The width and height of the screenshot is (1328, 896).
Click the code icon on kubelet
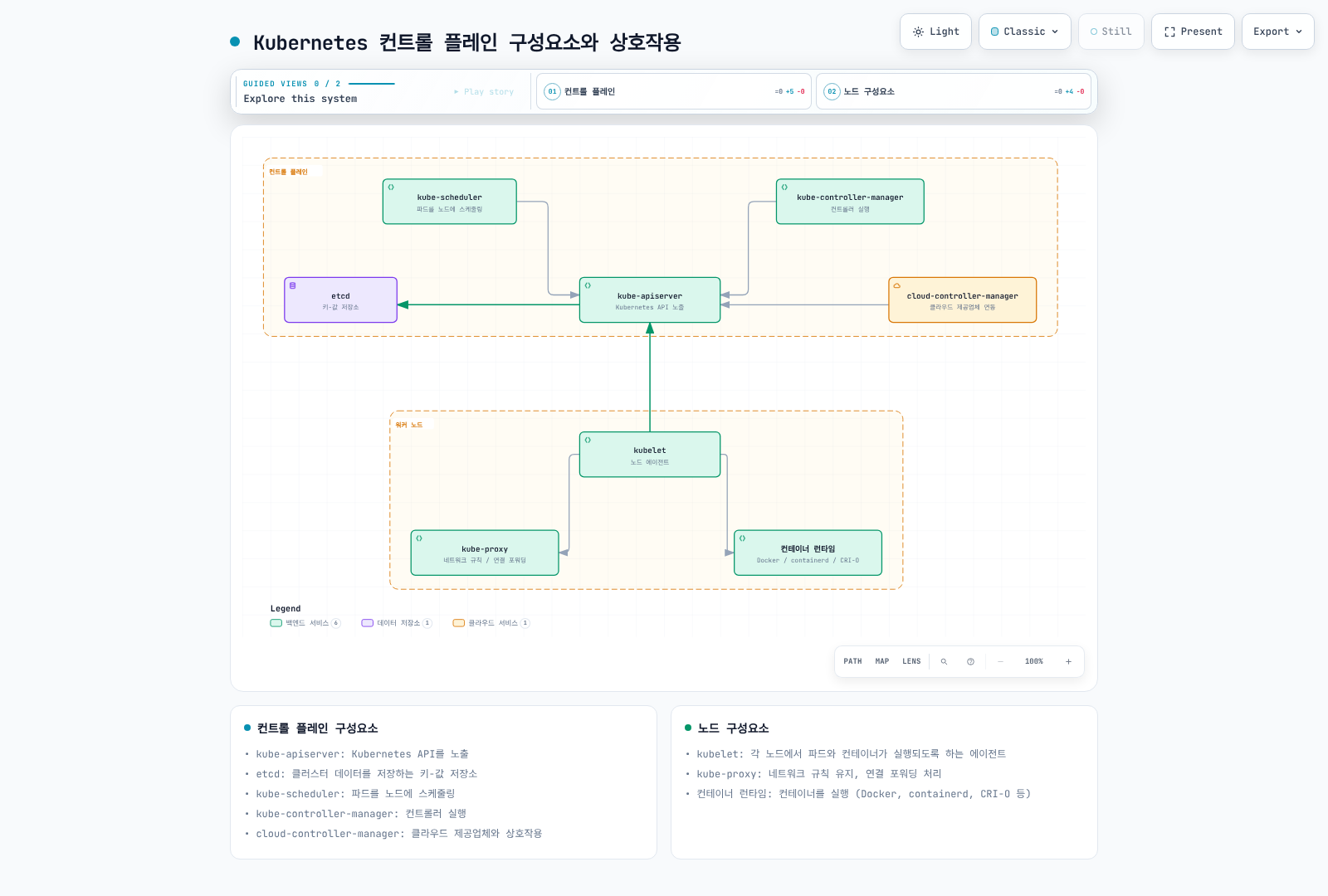pyautogui.click(x=588, y=441)
